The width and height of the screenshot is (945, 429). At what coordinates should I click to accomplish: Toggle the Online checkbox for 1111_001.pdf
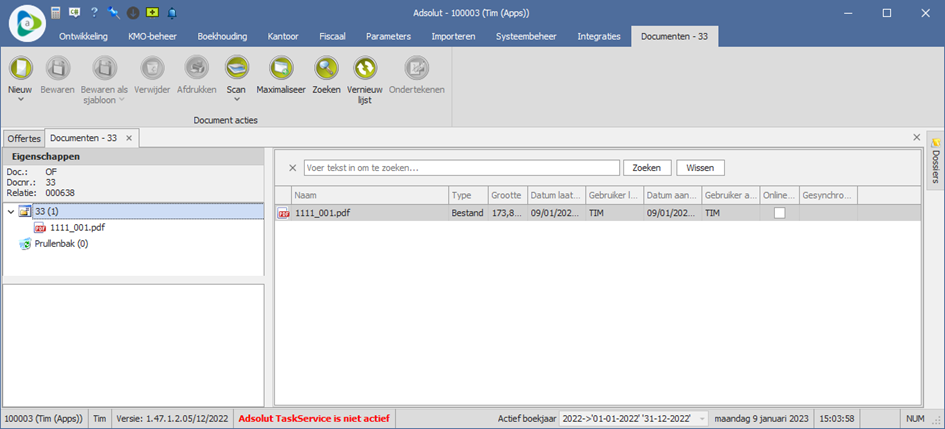[x=780, y=213]
